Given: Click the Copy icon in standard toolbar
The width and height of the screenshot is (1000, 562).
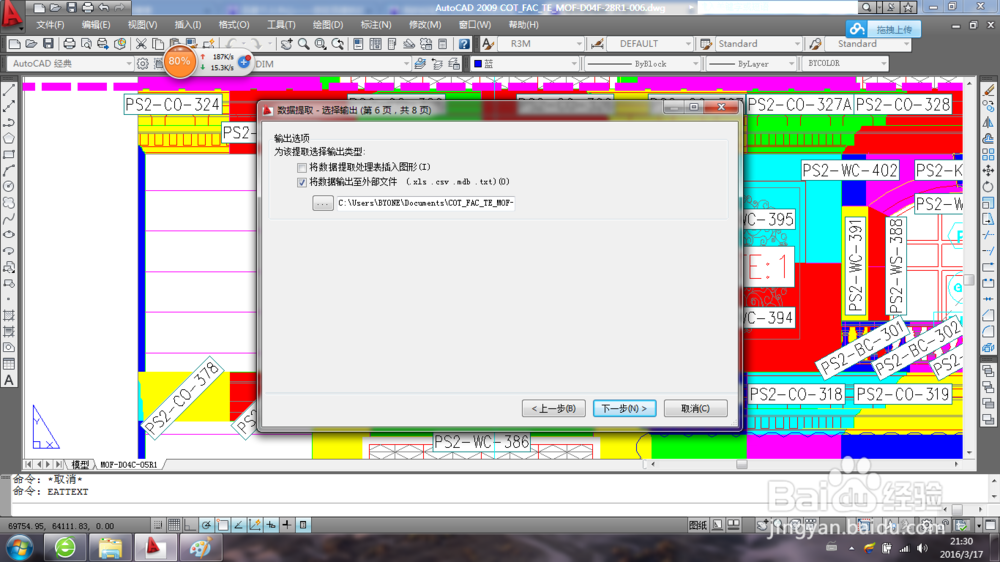Looking at the screenshot, I should [158, 43].
